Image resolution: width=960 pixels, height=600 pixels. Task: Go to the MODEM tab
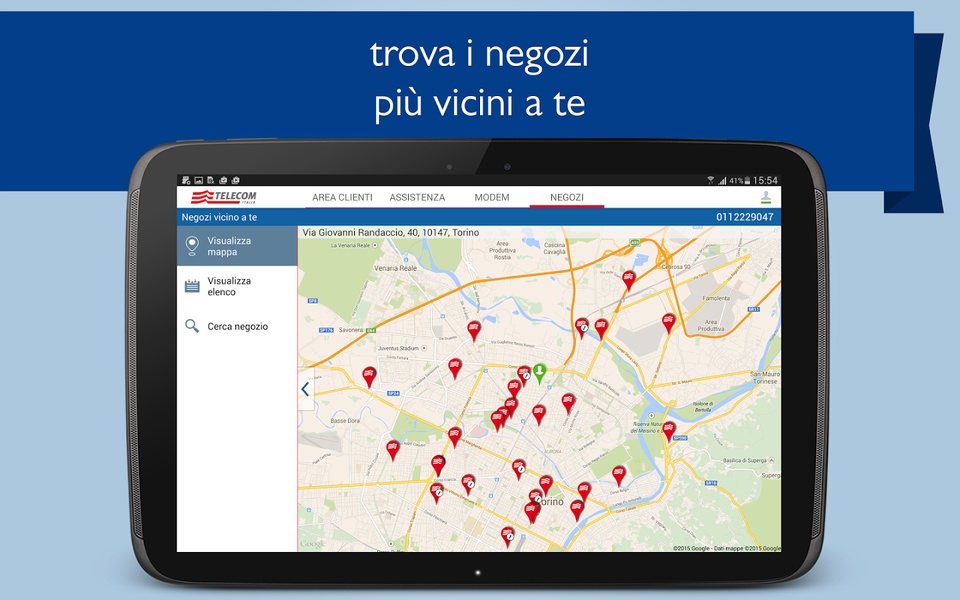tap(492, 197)
